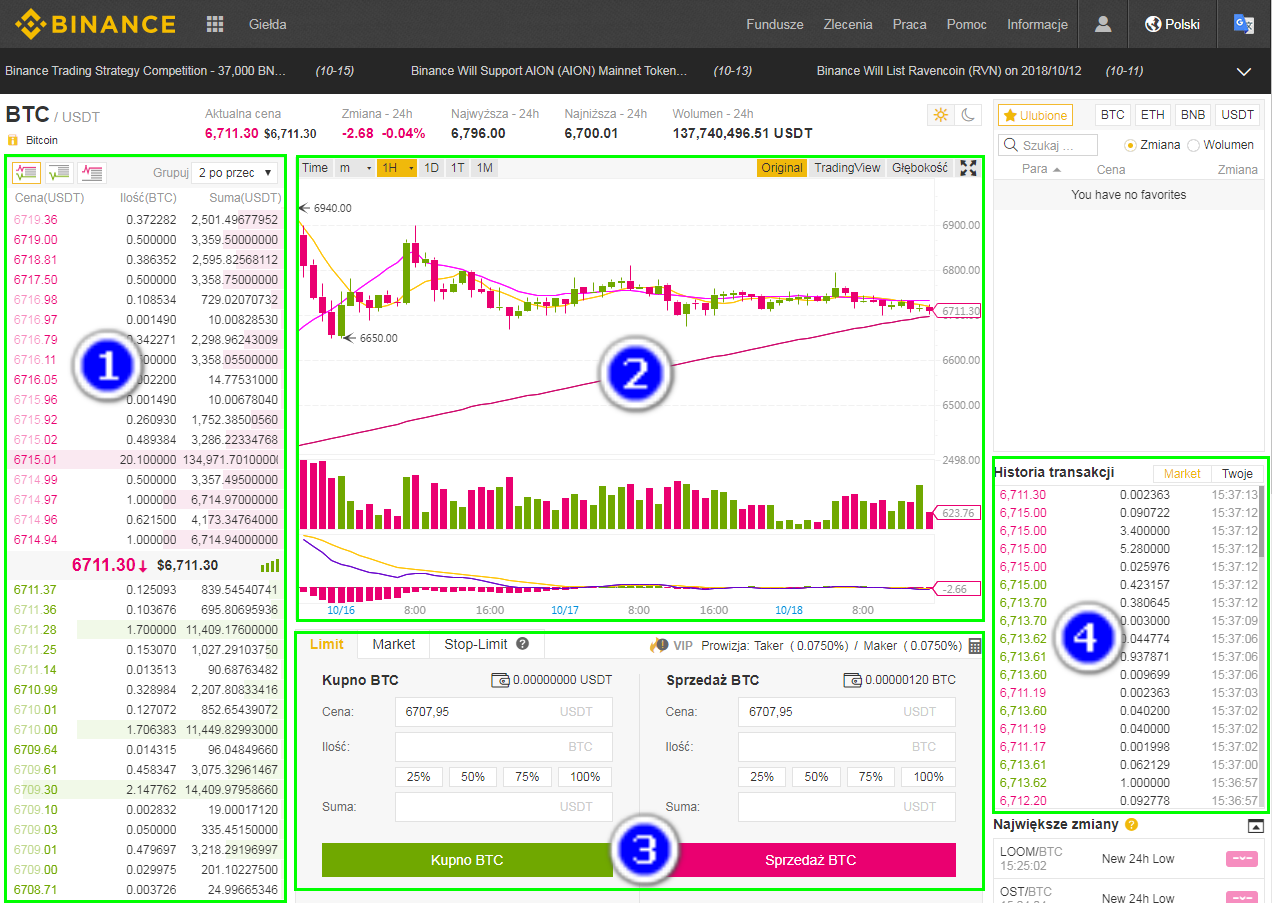Click green Kupno BTC button
The width and height of the screenshot is (1272, 903).
(467, 860)
